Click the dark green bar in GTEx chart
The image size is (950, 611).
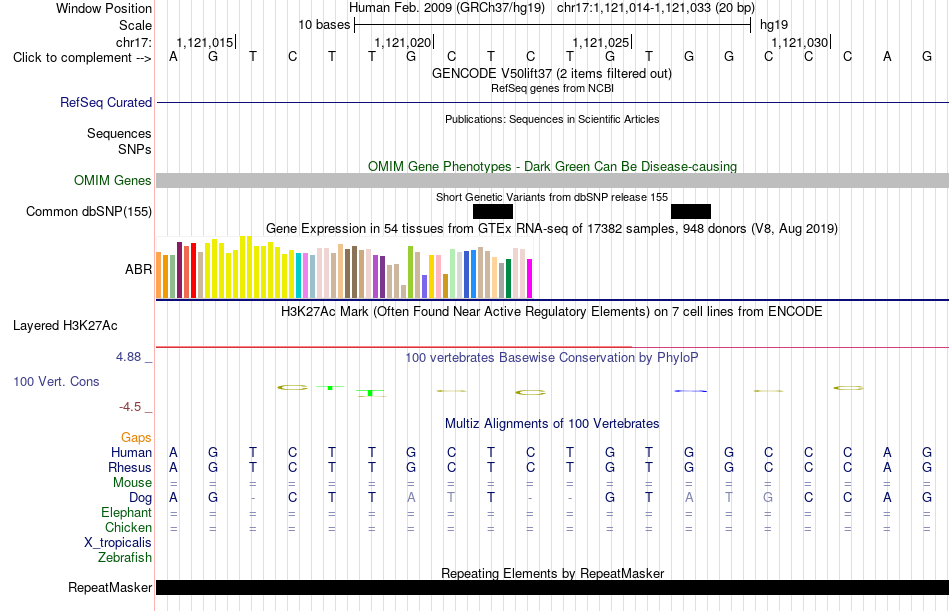[x=508, y=279]
